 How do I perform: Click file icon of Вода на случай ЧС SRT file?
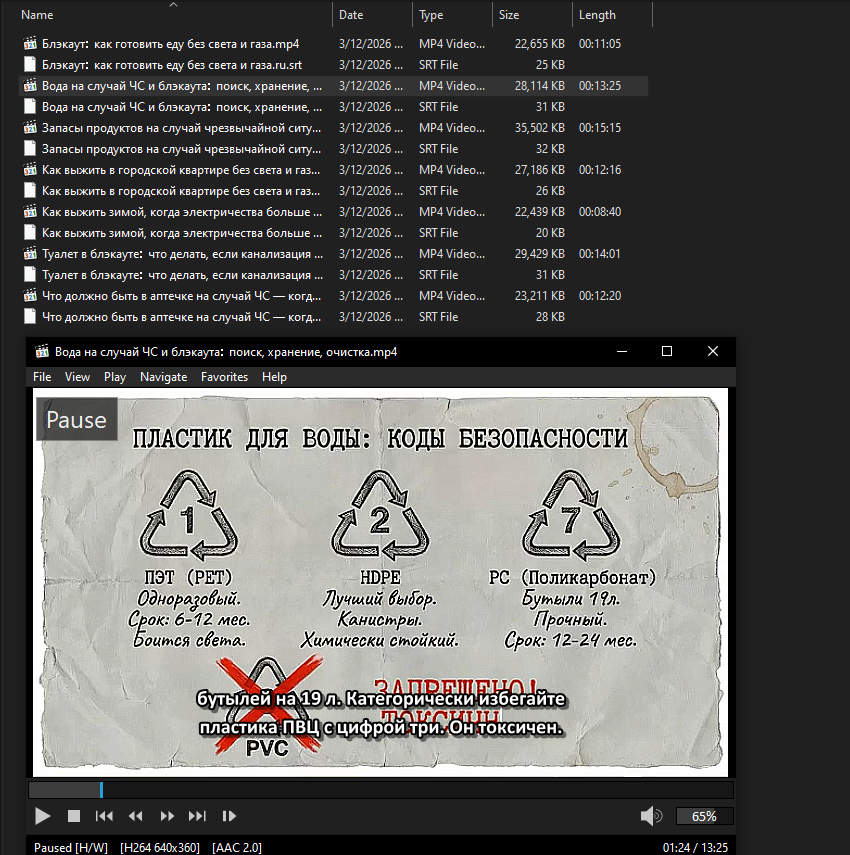click(30, 107)
